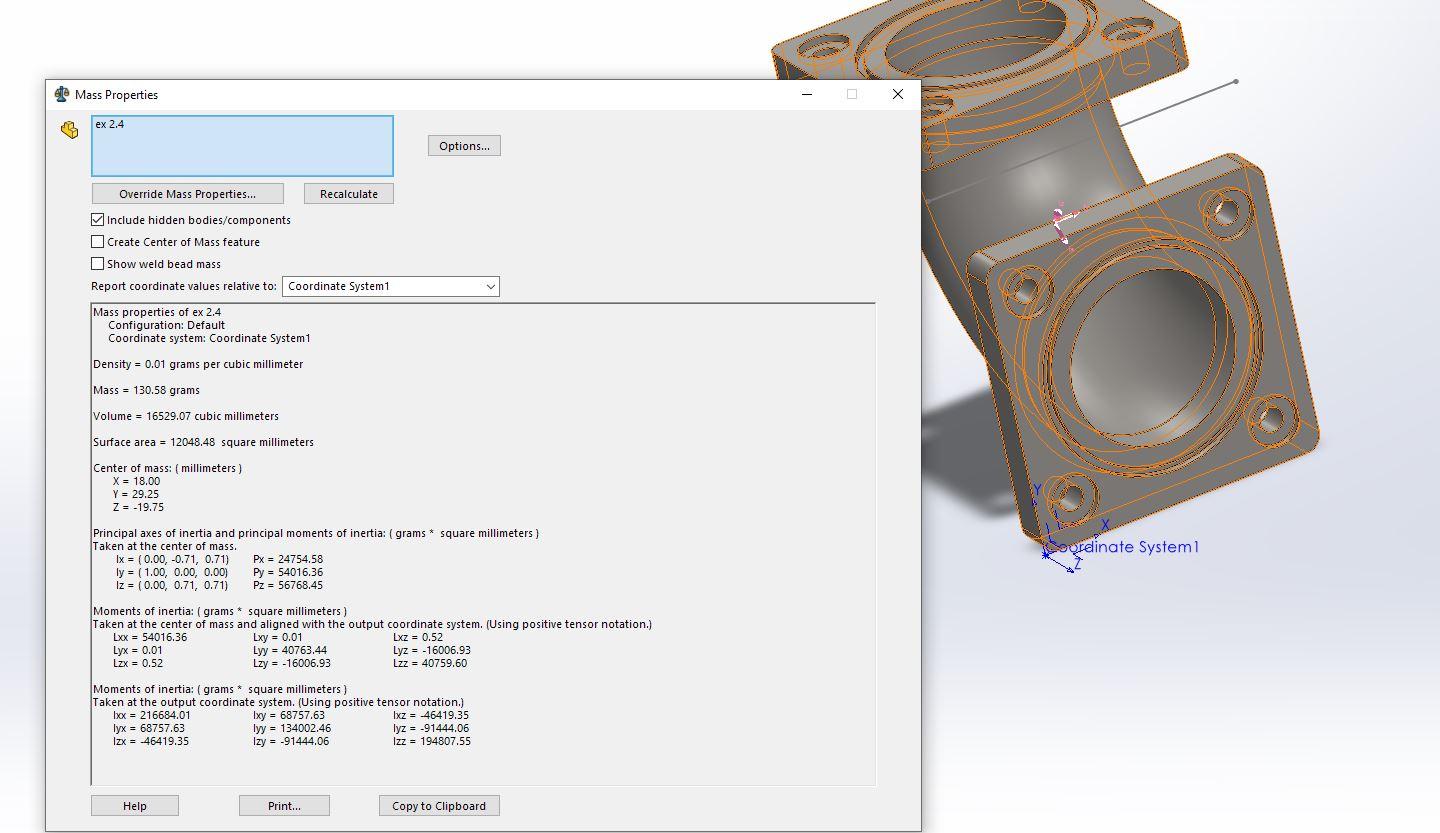Click the Help button
The width and height of the screenshot is (1440, 833).
click(135, 806)
